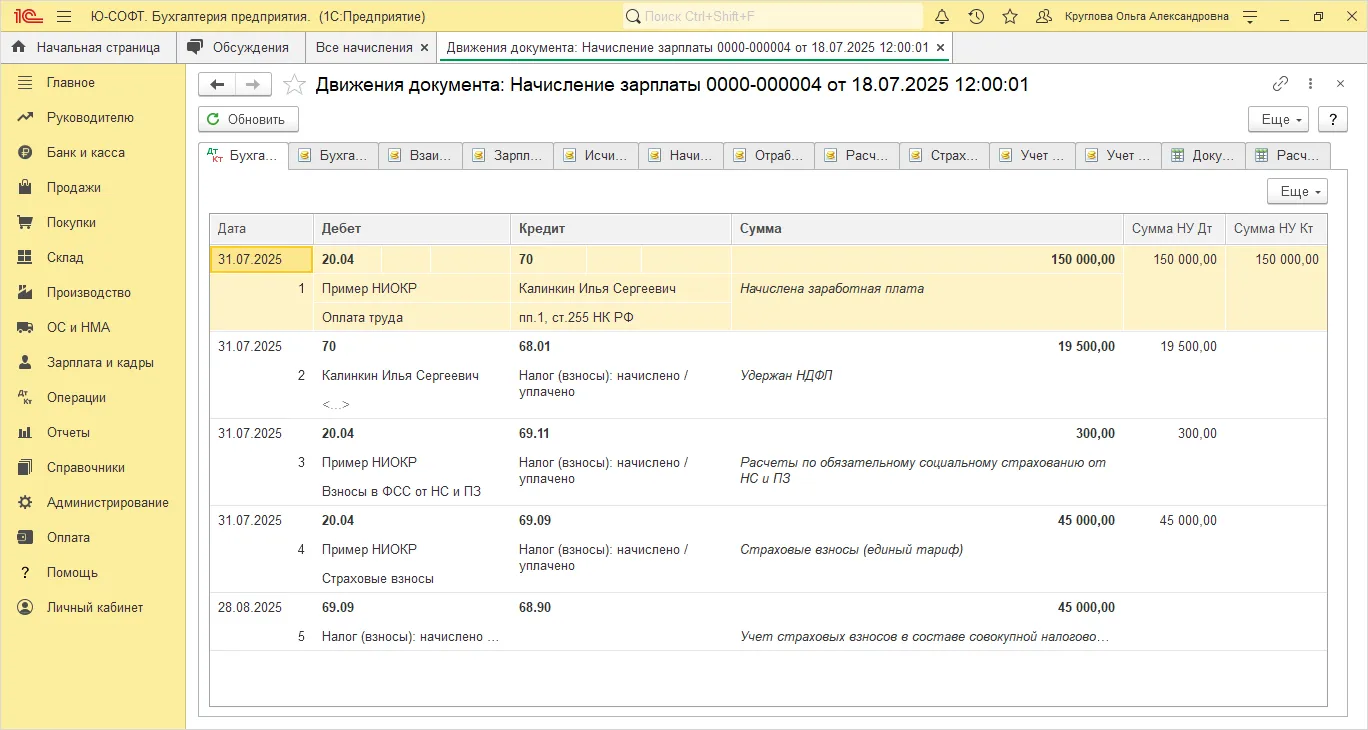Open the Отраб... register tab
This screenshot has height=730, width=1368.
click(769, 155)
